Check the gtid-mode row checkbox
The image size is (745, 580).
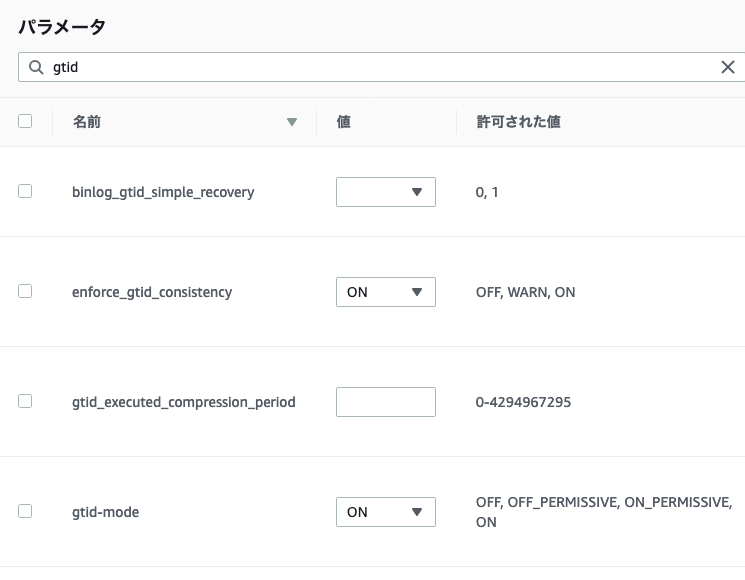point(25,511)
